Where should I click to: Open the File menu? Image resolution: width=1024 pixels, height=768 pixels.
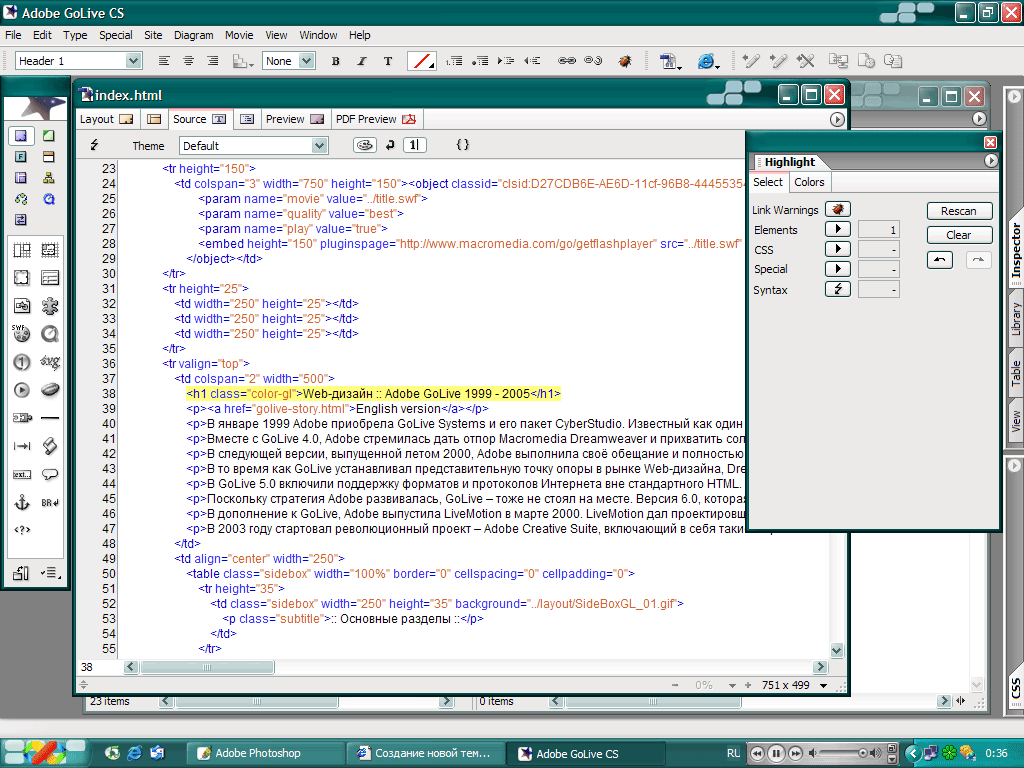pyautogui.click(x=13, y=35)
